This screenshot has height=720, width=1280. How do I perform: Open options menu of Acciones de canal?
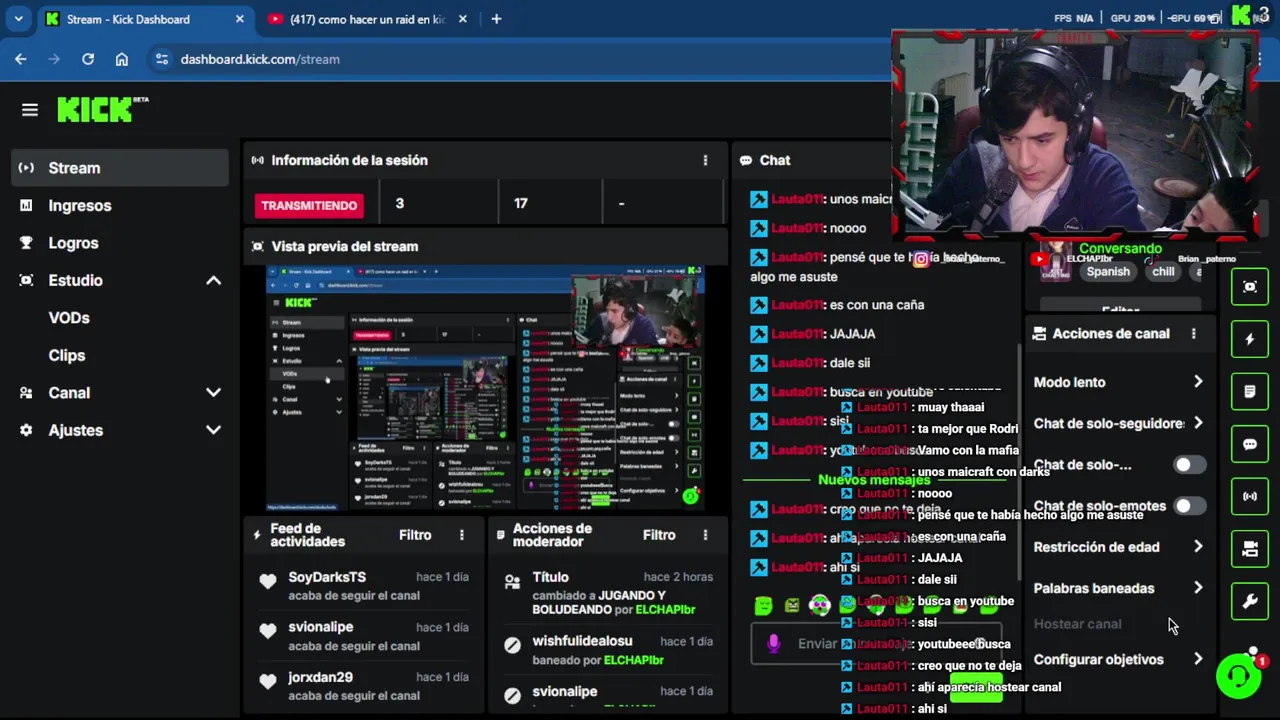tap(1193, 334)
